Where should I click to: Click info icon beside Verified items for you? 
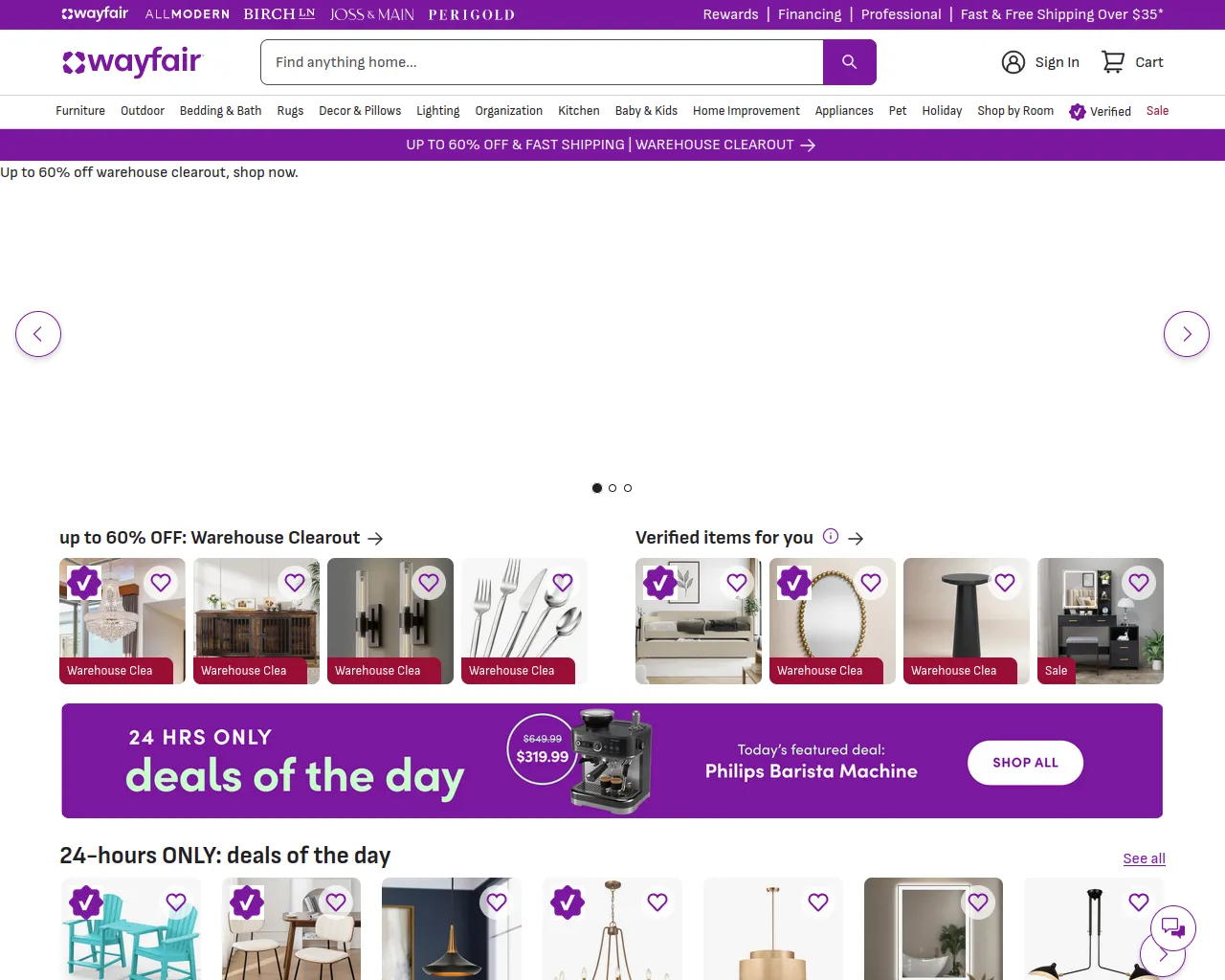coord(831,537)
